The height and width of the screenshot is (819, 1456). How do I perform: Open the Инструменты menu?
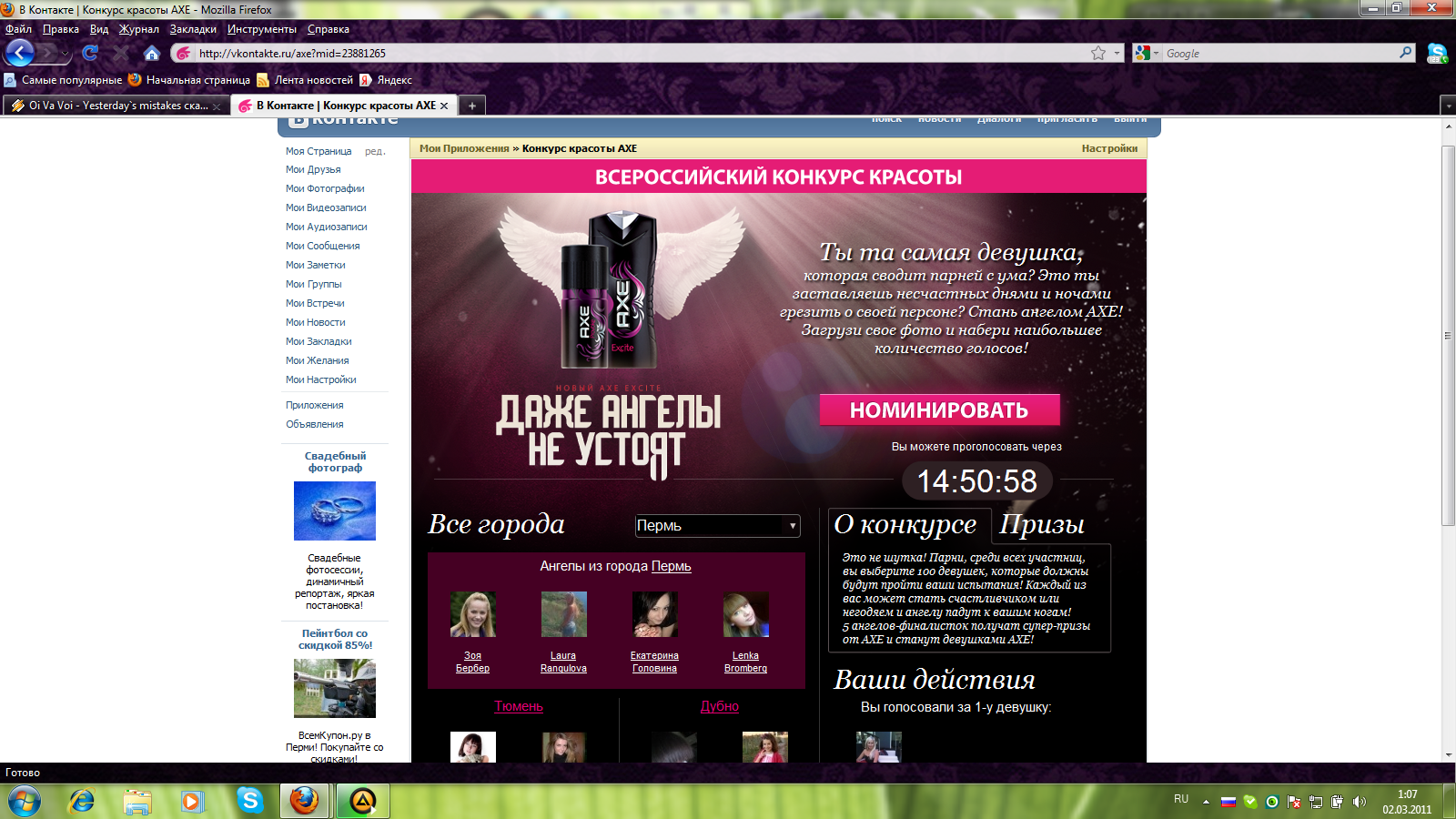click(262, 29)
